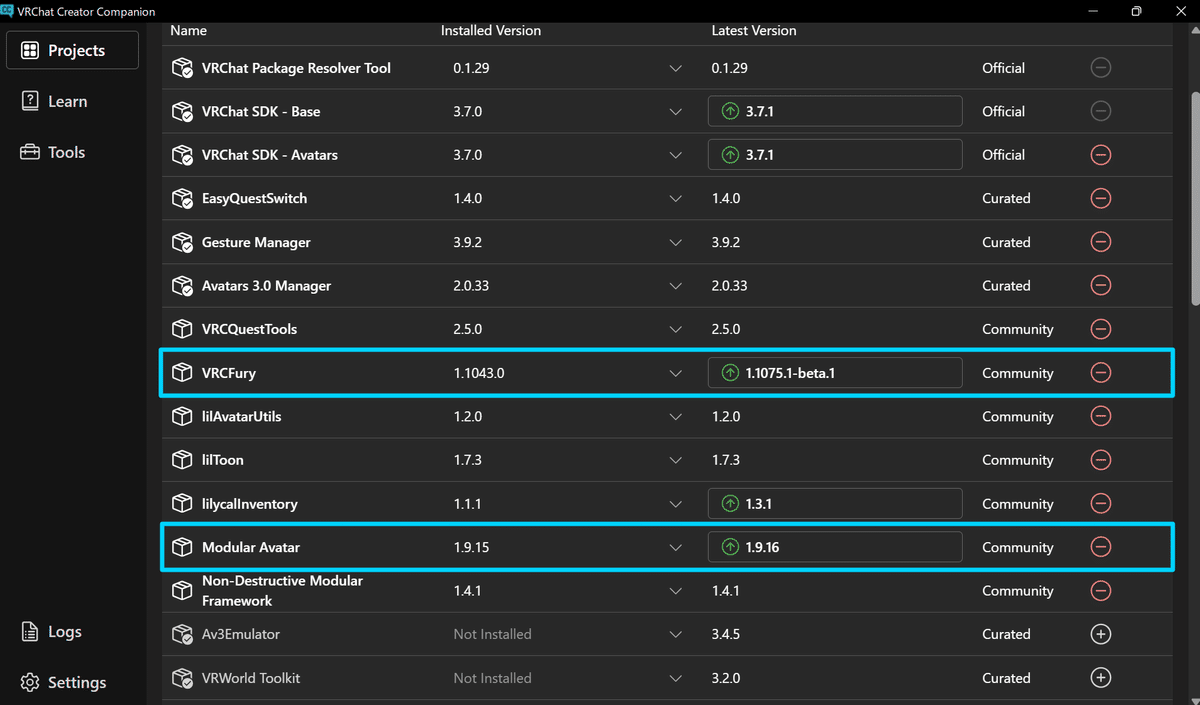This screenshot has height=705, width=1200.
Task: Open version dropdown for VRWorld Toolkit
Action: (x=676, y=678)
